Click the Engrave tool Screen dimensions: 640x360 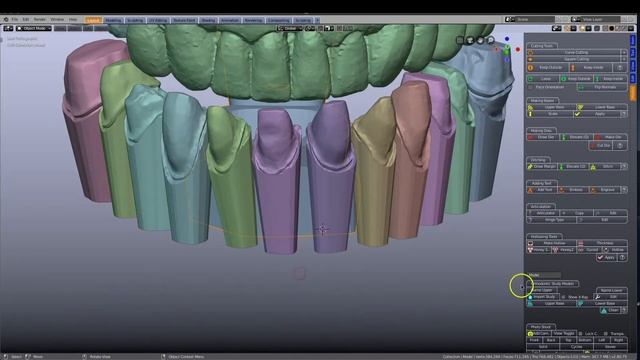(x=605, y=190)
